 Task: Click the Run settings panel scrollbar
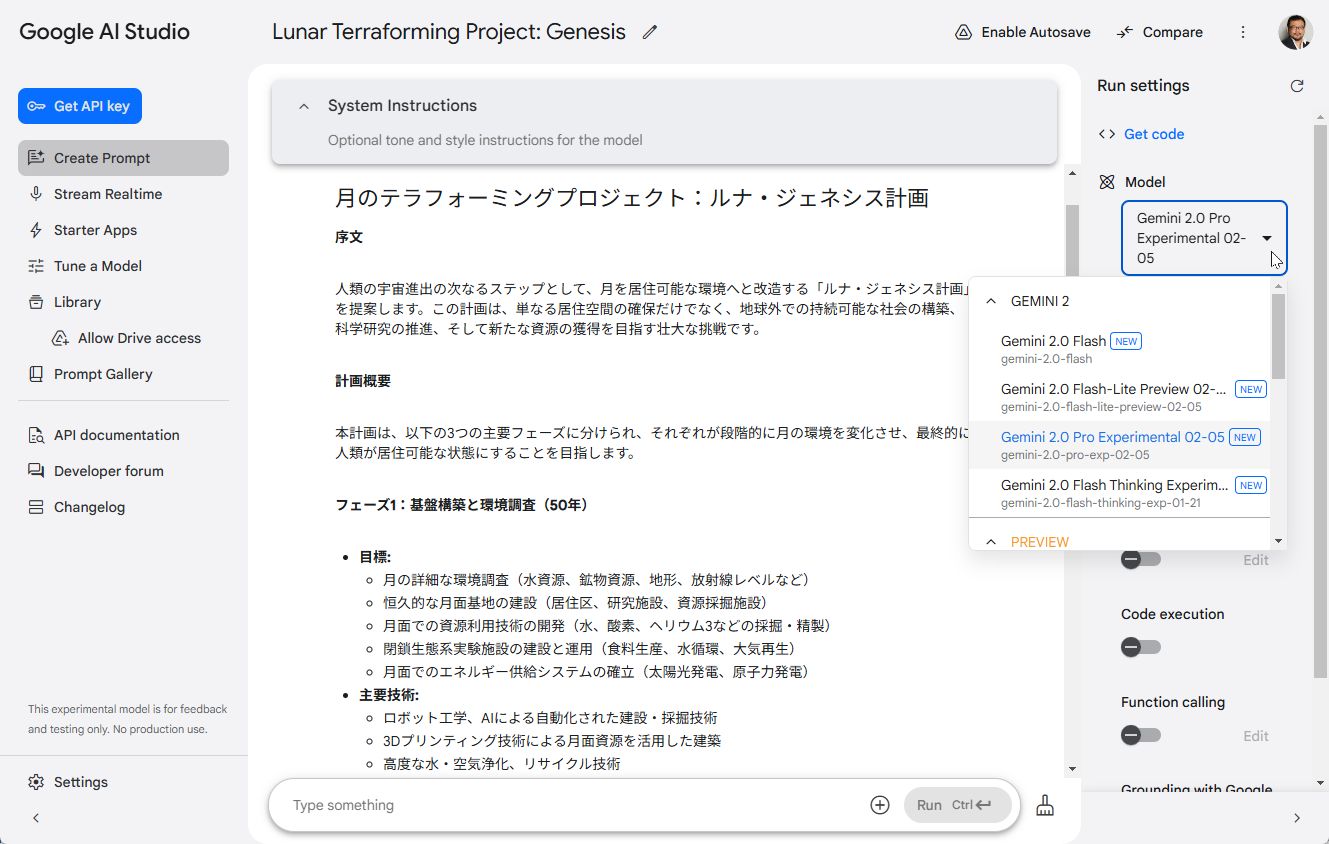coord(1321,400)
